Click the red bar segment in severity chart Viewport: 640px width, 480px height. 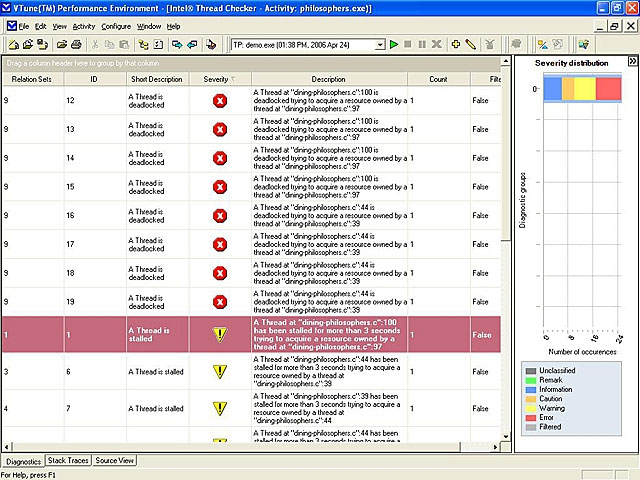[609, 89]
